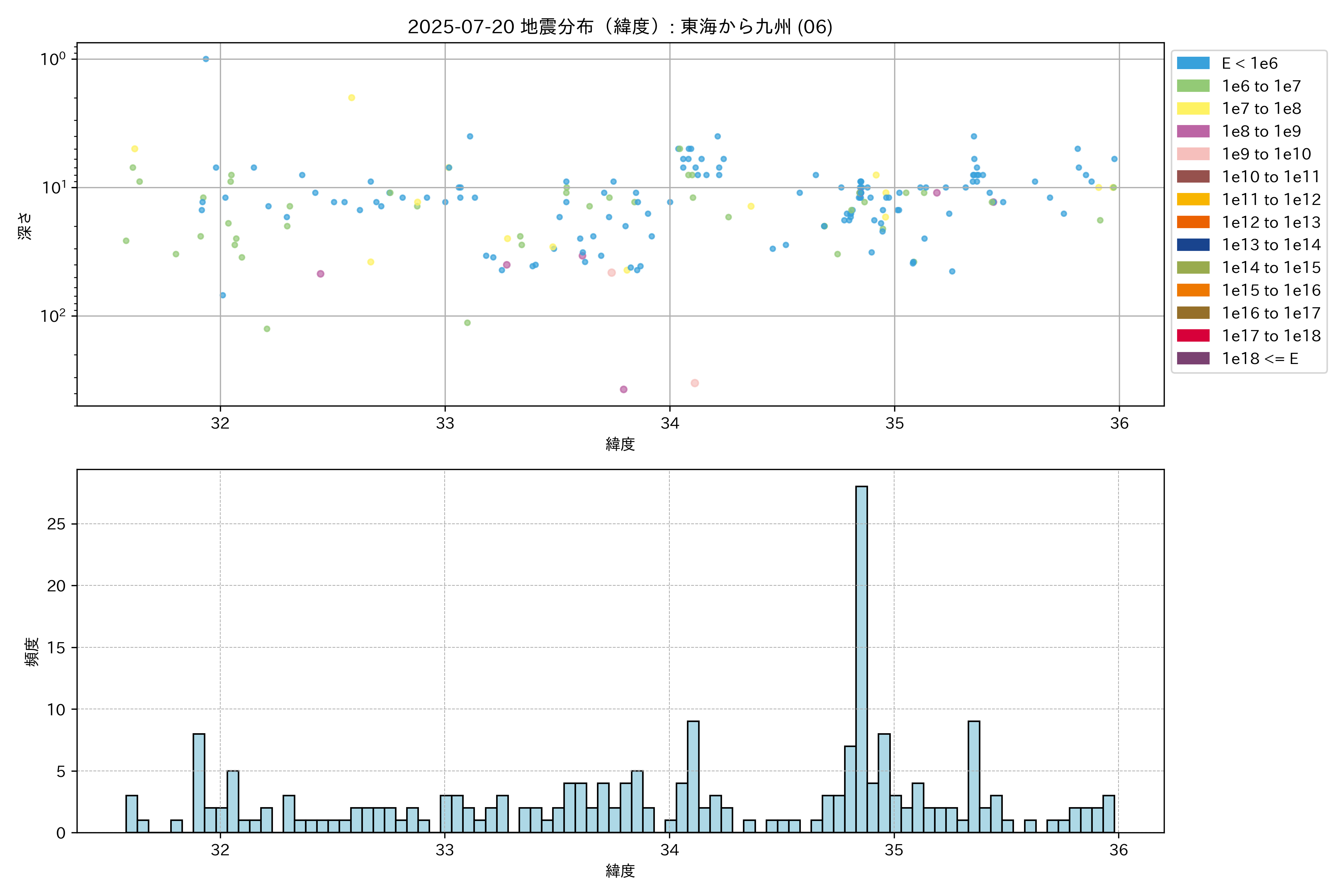Image resolution: width=1344 pixels, height=896 pixels.
Task: Click the green '1e6 to 1e7' legend swatch
Action: pos(1192,86)
